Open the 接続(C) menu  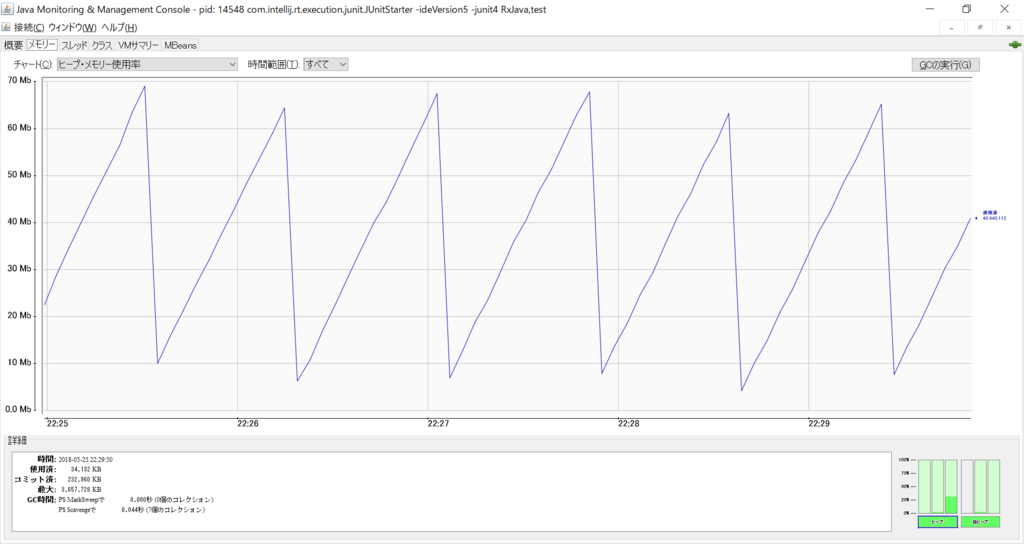coord(29,27)
